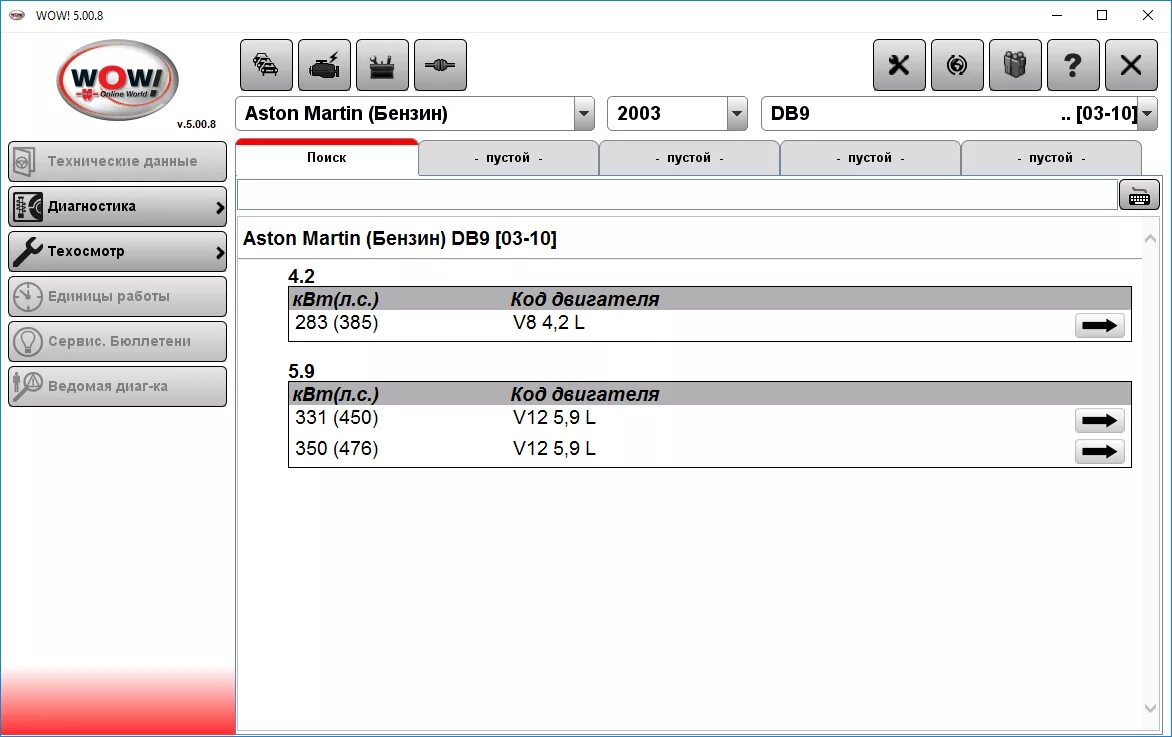Click the 5.9 engine group heading
The width and height of the screenshot is (1172, 737).
(301, 371)
